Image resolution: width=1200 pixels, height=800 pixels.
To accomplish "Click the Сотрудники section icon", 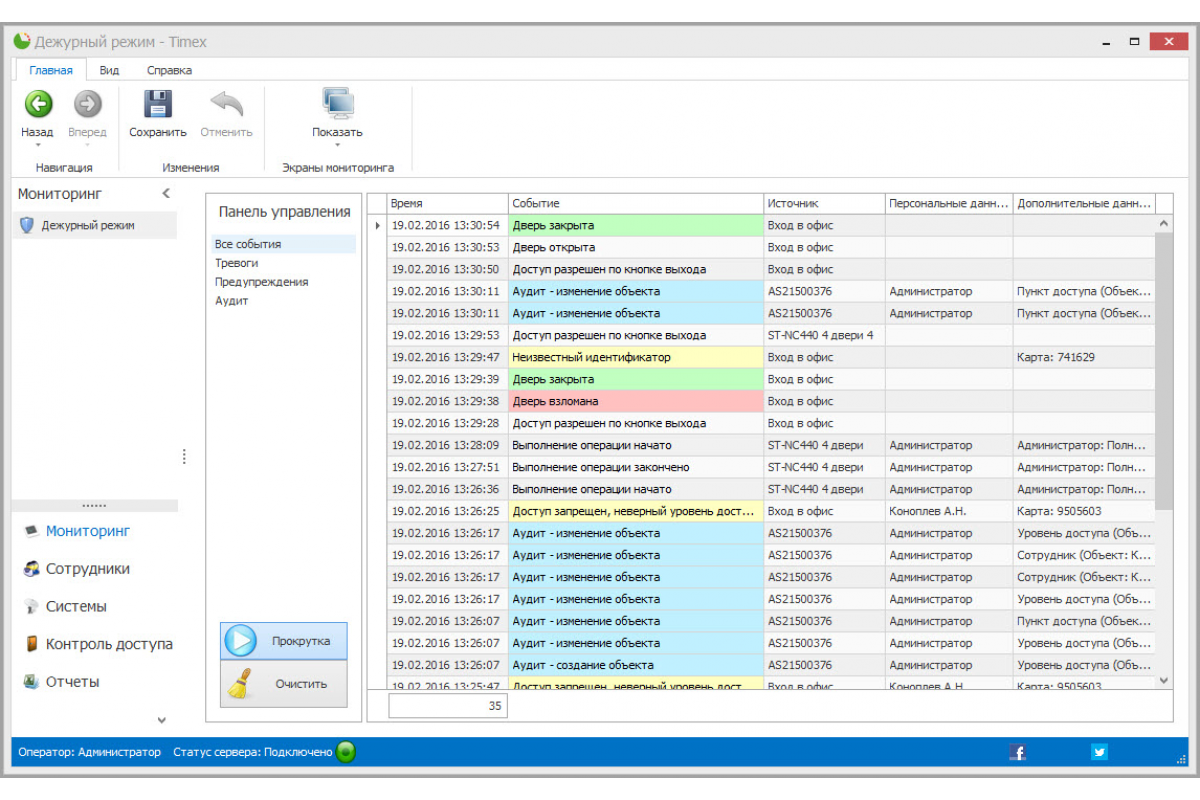I will [x=31, y=569].
